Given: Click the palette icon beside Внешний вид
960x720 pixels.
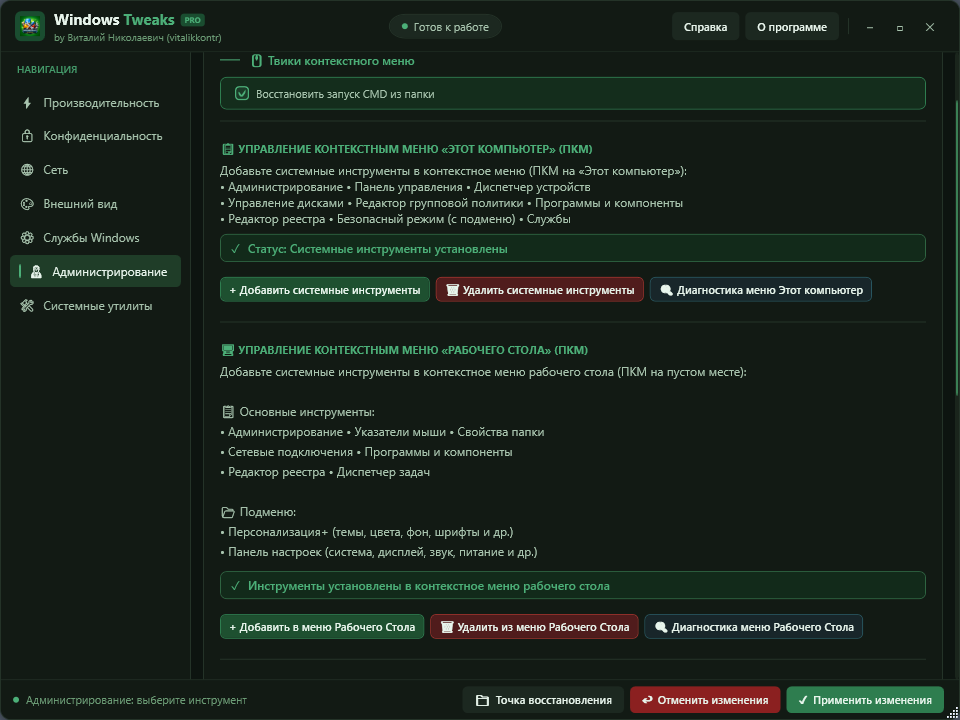Looking at the screenshot, I should click(x=27, y=204).
